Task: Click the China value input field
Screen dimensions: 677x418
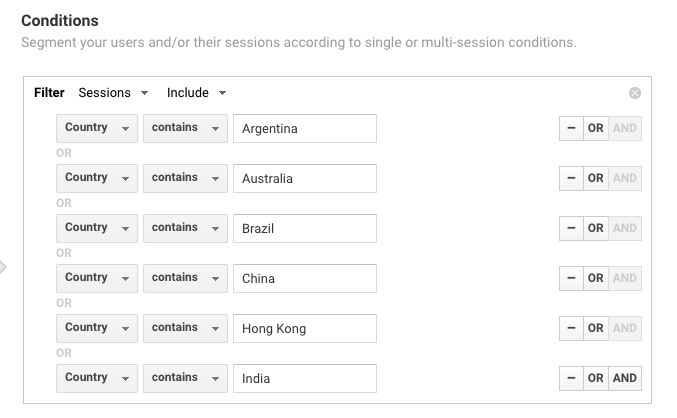Action: (304, 278)
